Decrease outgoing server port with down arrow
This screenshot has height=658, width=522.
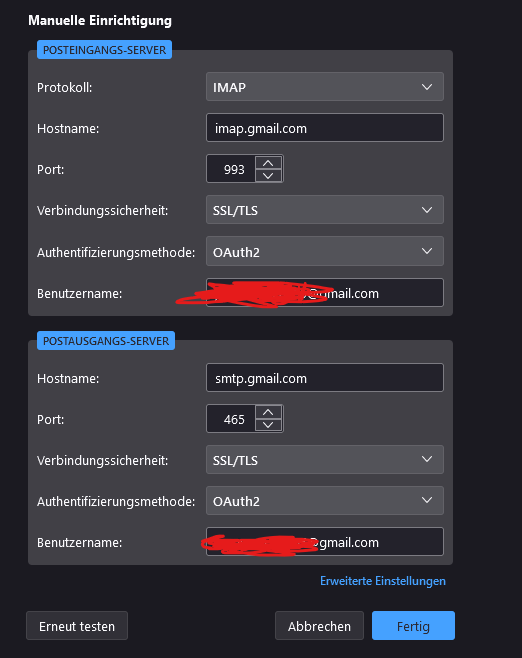tap(269, 425)
